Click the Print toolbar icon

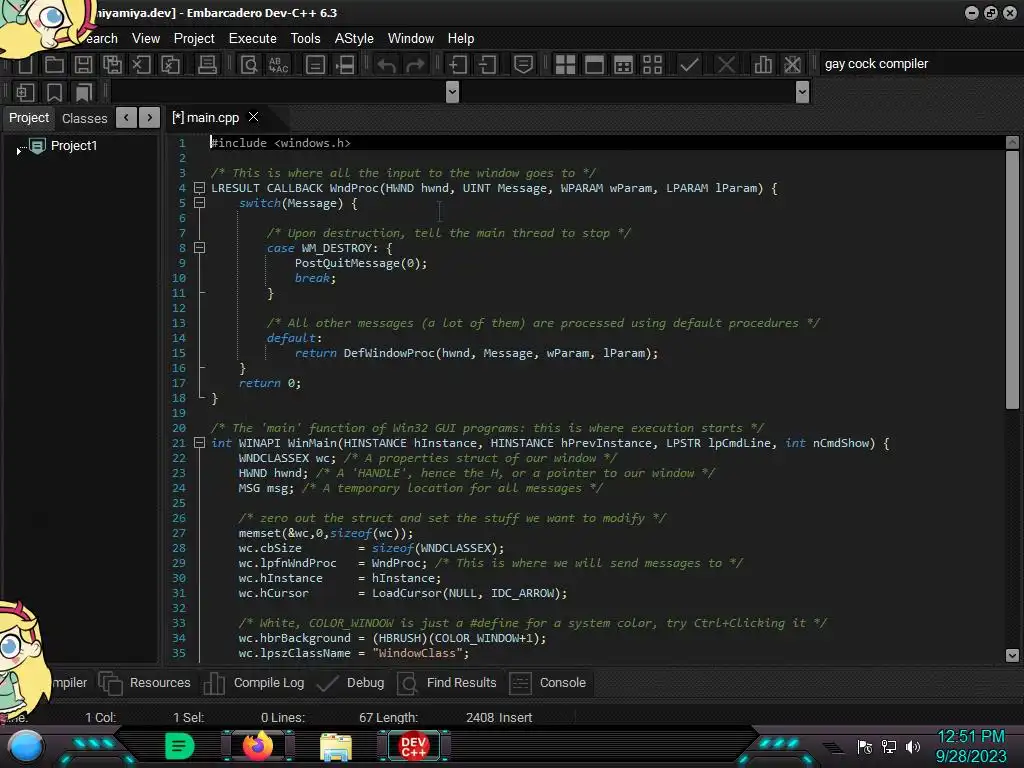pos(207,64)
